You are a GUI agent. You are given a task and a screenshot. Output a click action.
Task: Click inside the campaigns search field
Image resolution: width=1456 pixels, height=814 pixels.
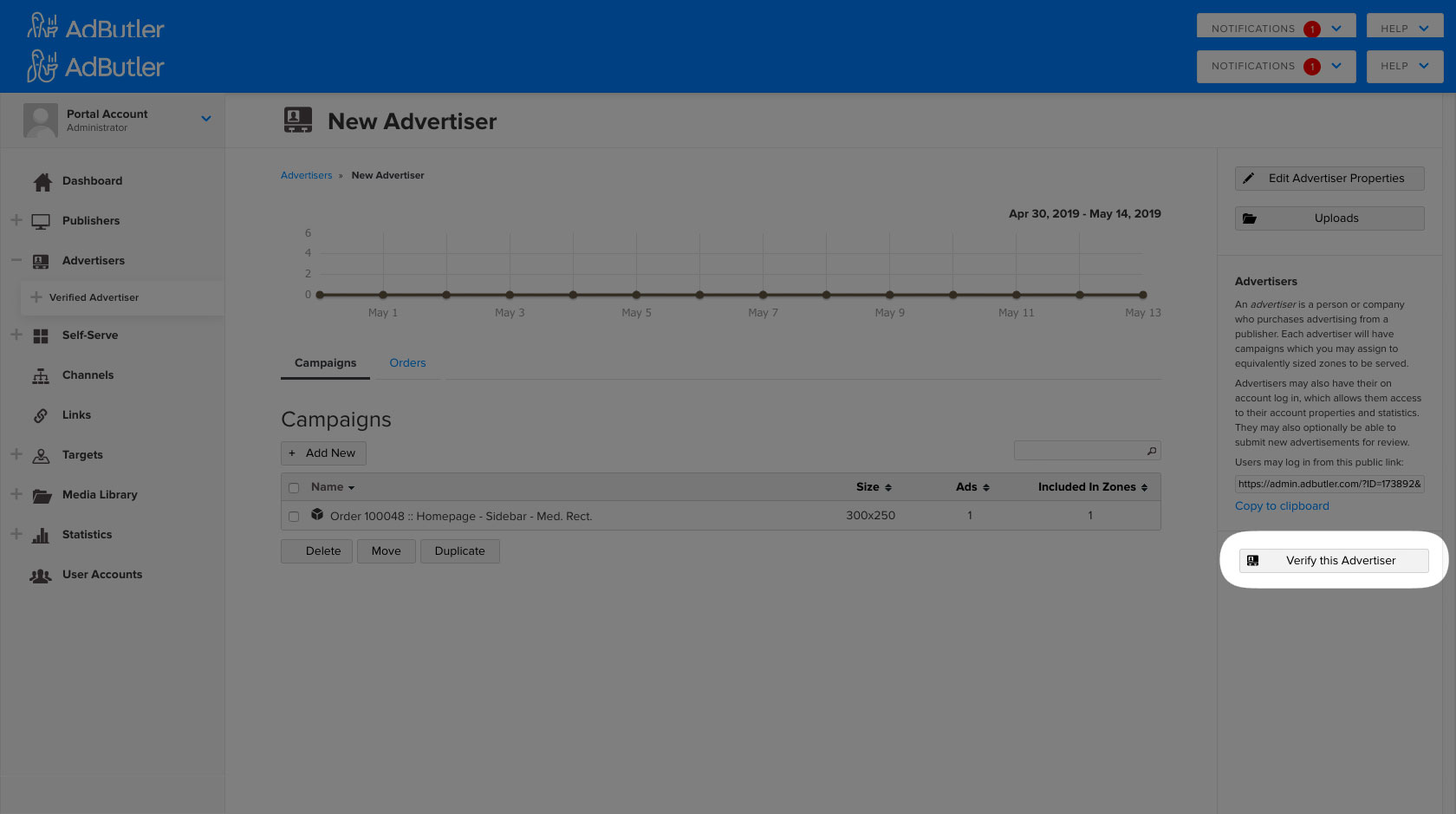pos(1079,450)
